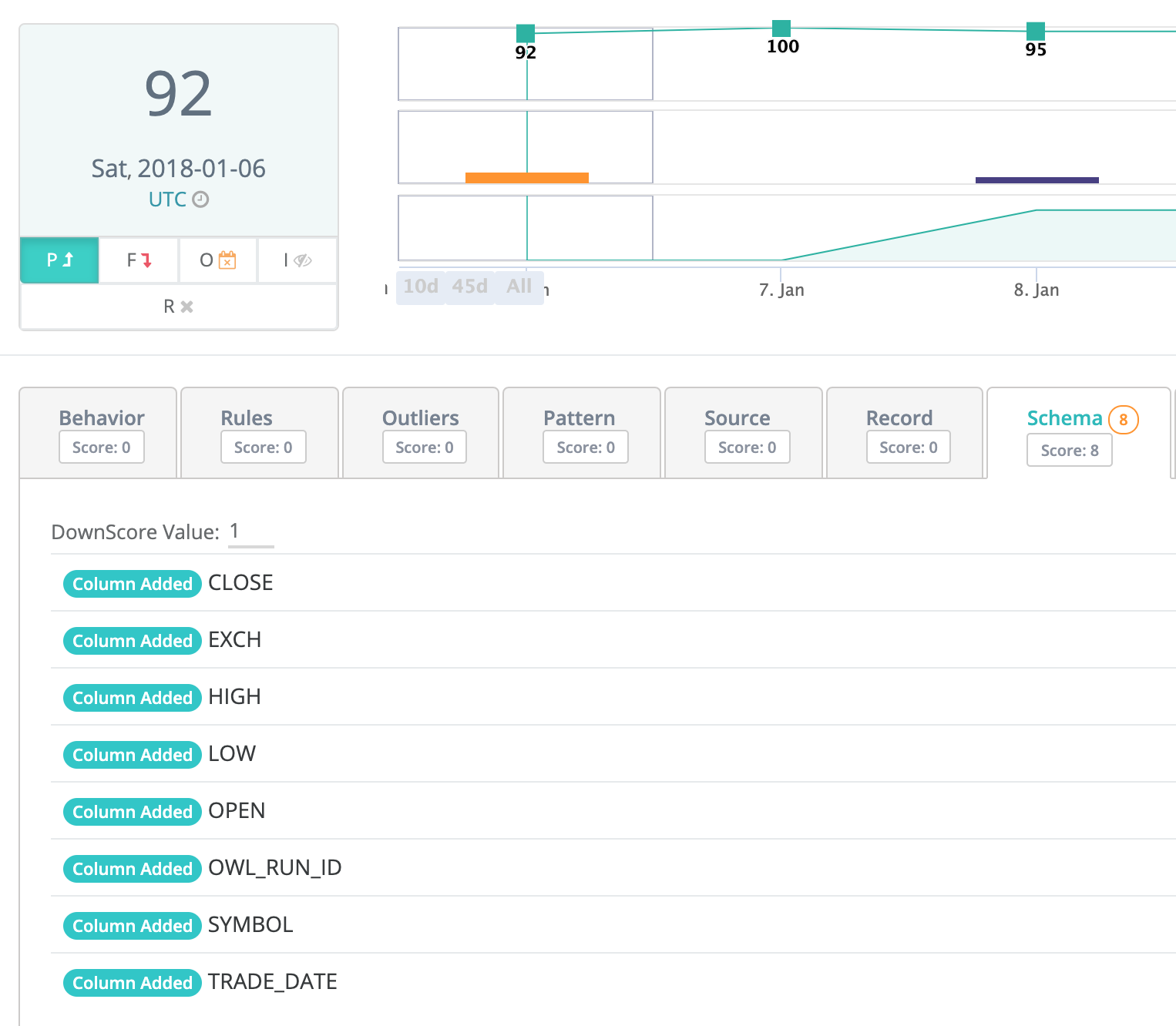The width and height of the screenshot is (1176, 1026).
Task: Click the UTC timezone link
Action: tap(167, 199)
